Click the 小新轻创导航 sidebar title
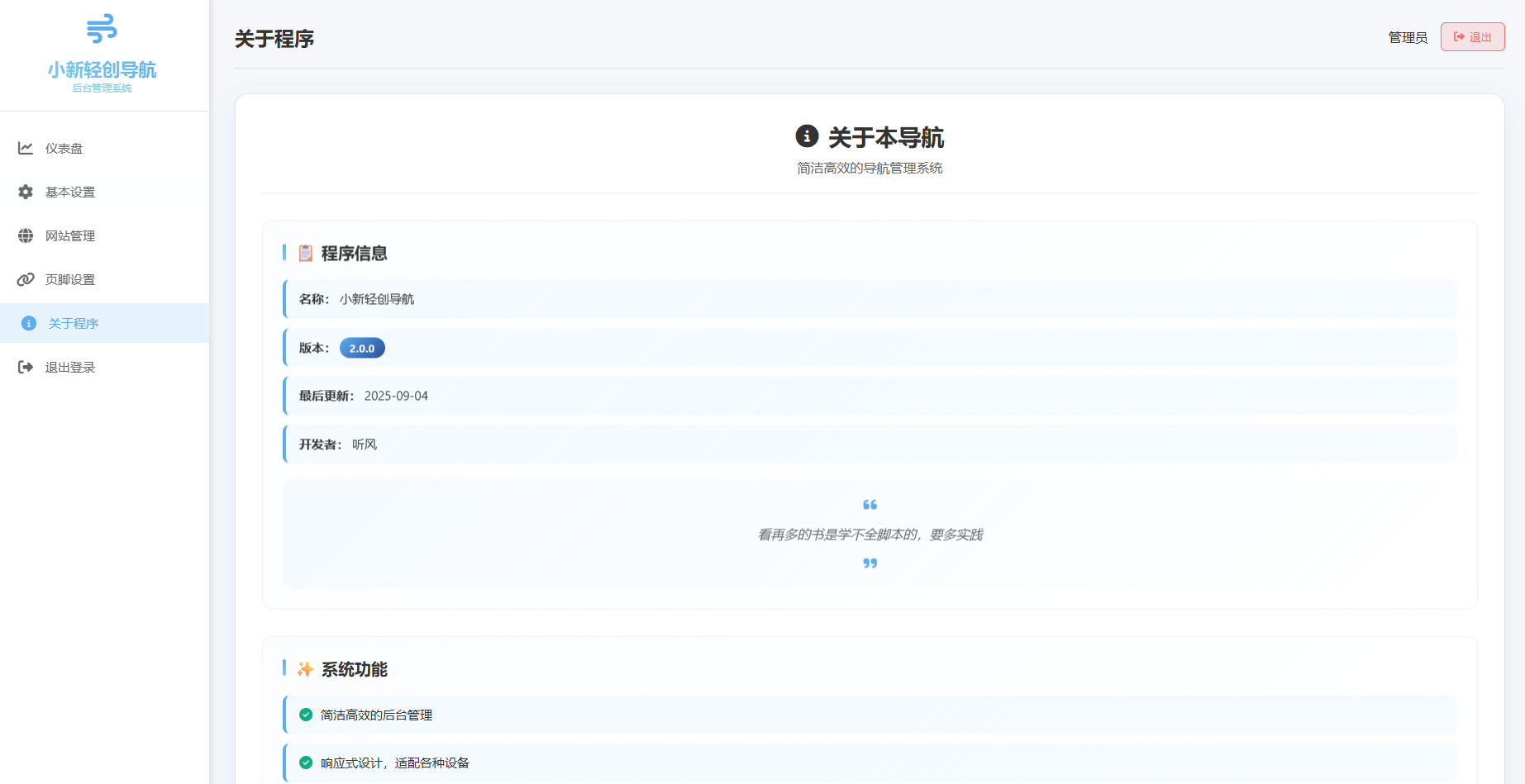The height and width of the screenshot is (784, 1525). click(102, 70)
